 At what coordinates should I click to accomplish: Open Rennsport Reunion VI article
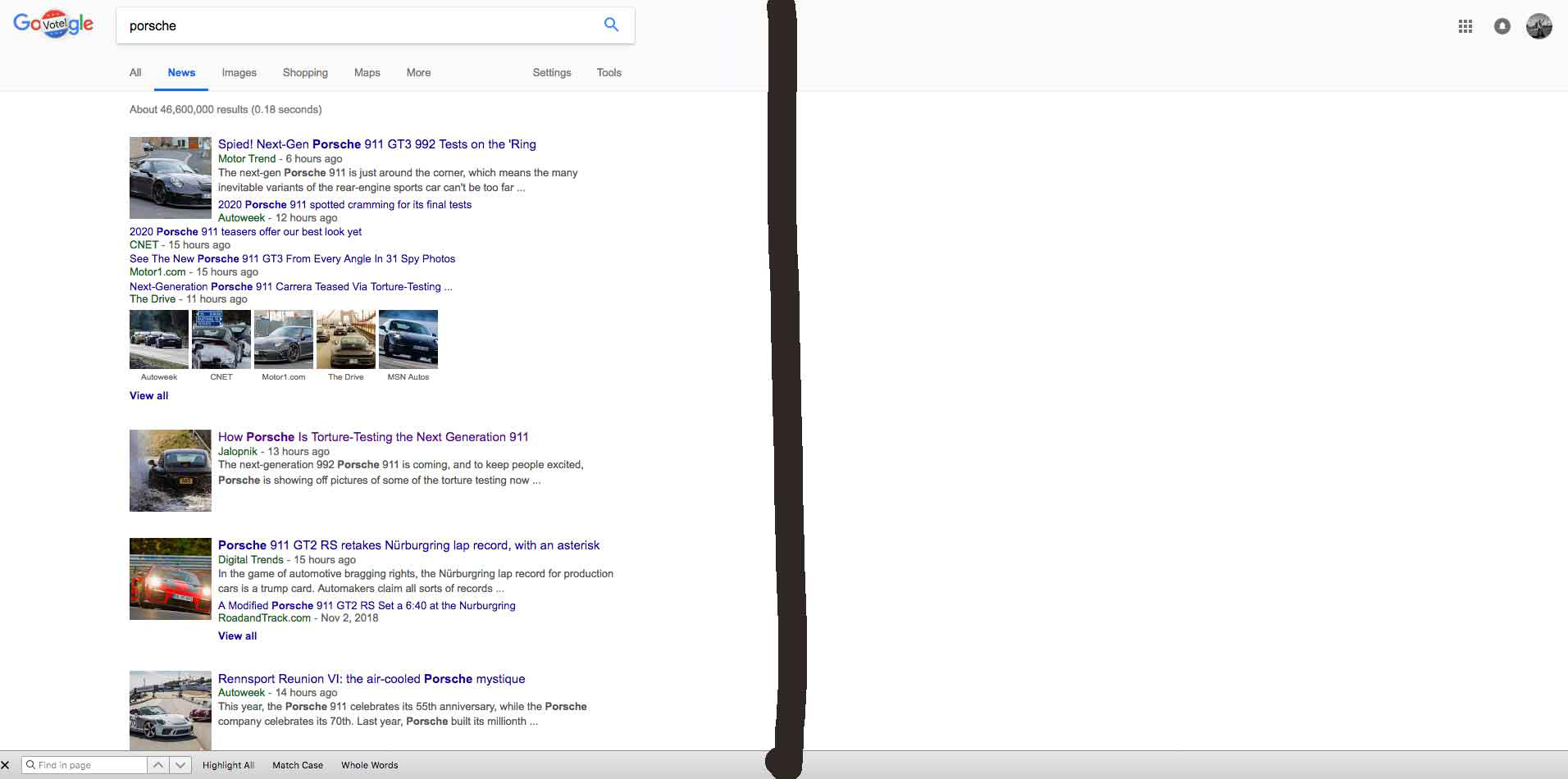click(371, 679)
